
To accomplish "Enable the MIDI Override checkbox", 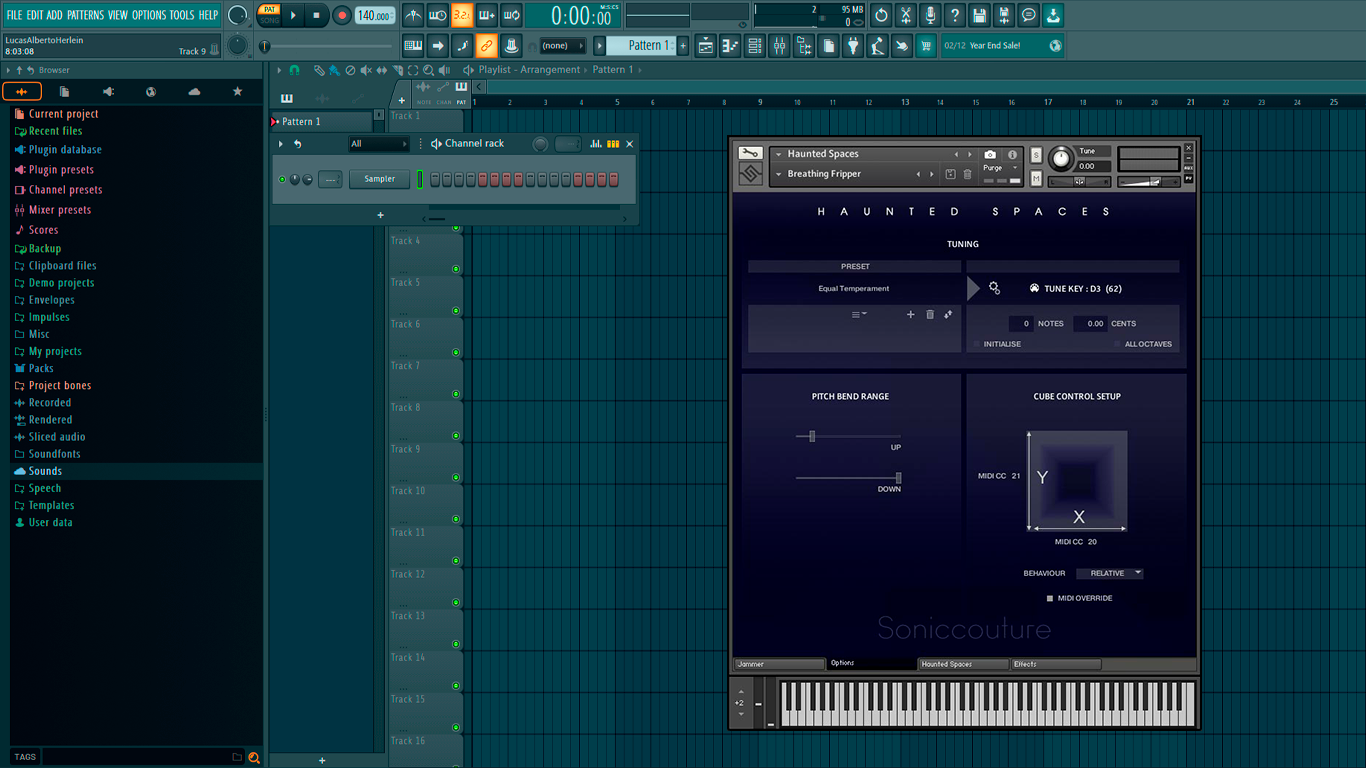I will [1050, 598].
